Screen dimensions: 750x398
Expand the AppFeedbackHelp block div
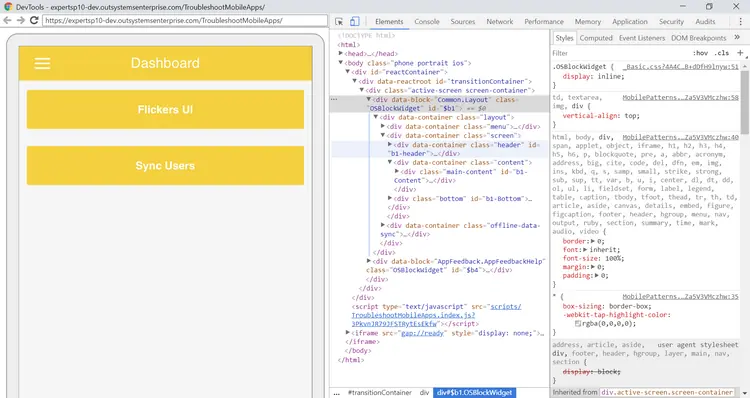click(x=369, y=261)
